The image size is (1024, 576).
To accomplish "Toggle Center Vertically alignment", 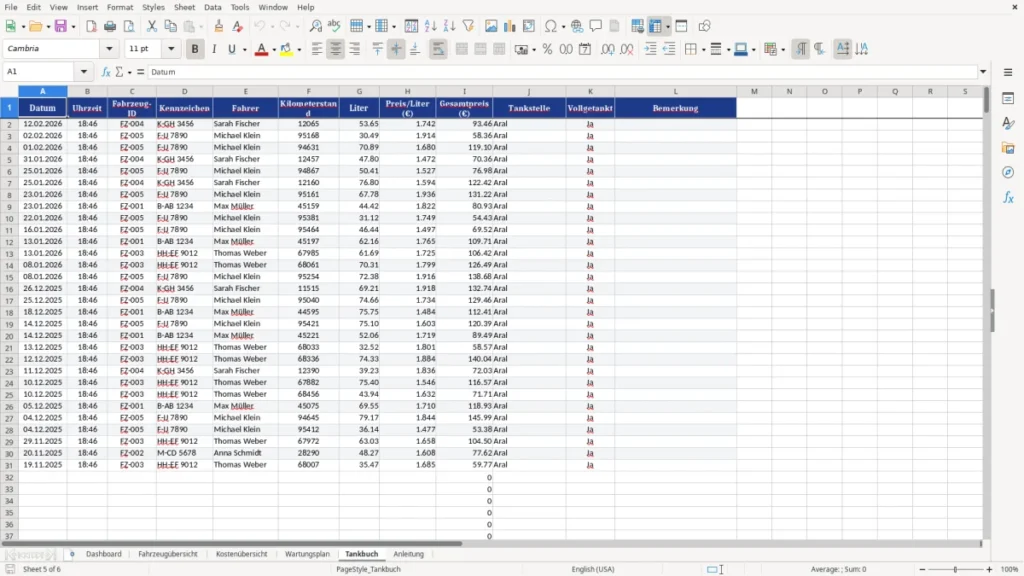I will 396,49.
